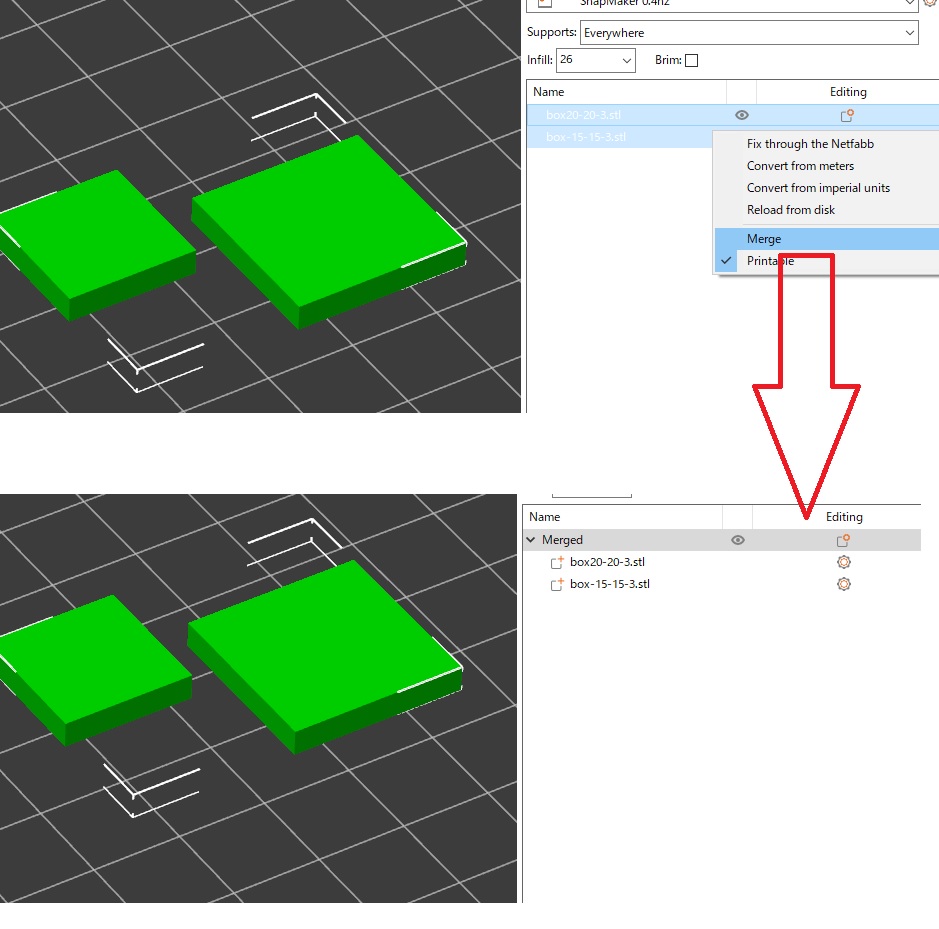This screenshot has height=929, width=939.
Task: Click the editing icon for box20-20-3.stl row
Action: pyautogui.click(x=846, y=115)
